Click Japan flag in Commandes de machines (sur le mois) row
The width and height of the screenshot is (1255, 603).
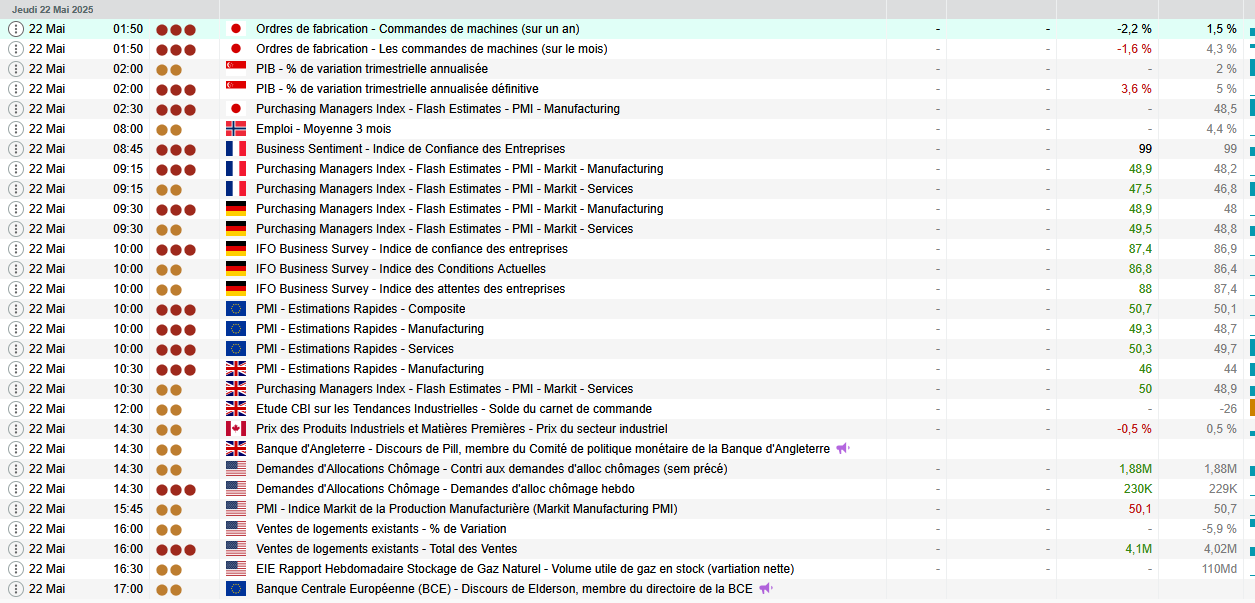pos(236,49)
